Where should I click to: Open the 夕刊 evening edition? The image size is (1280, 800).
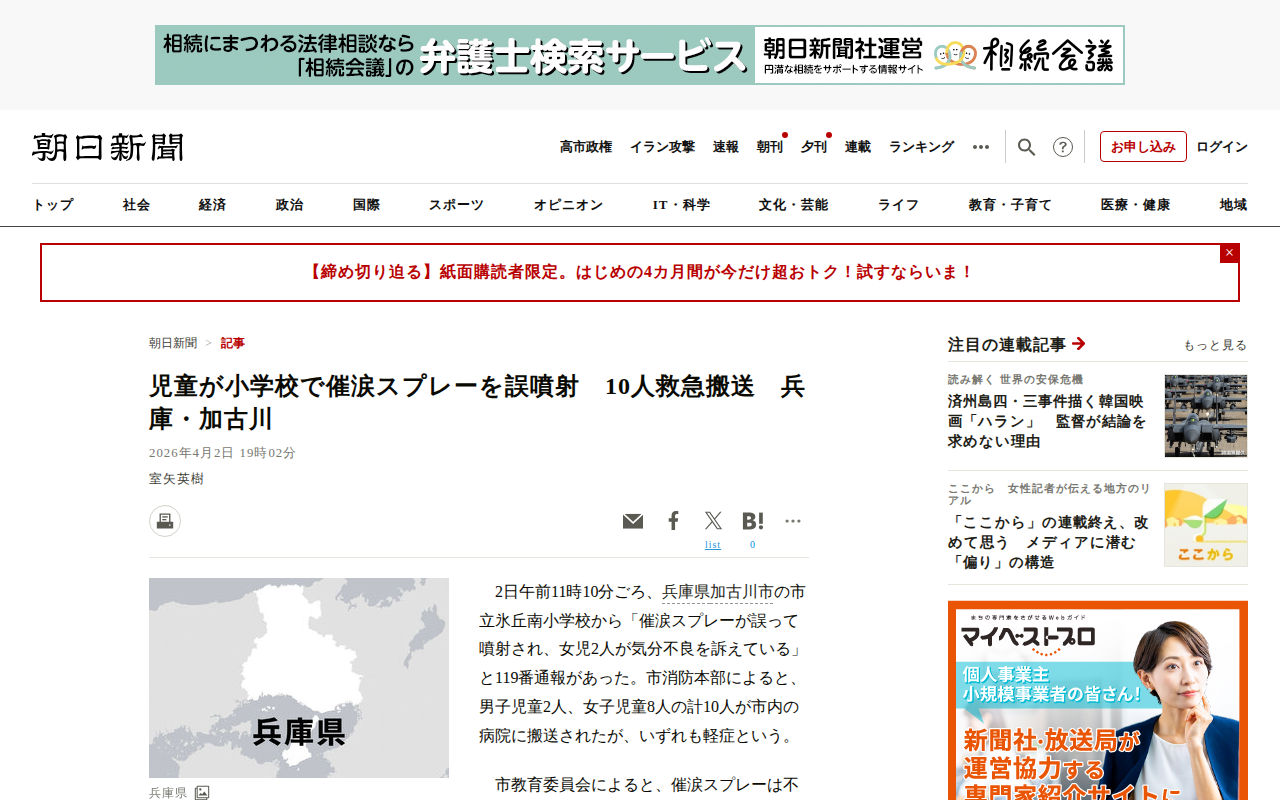click(x=814, y=147)
